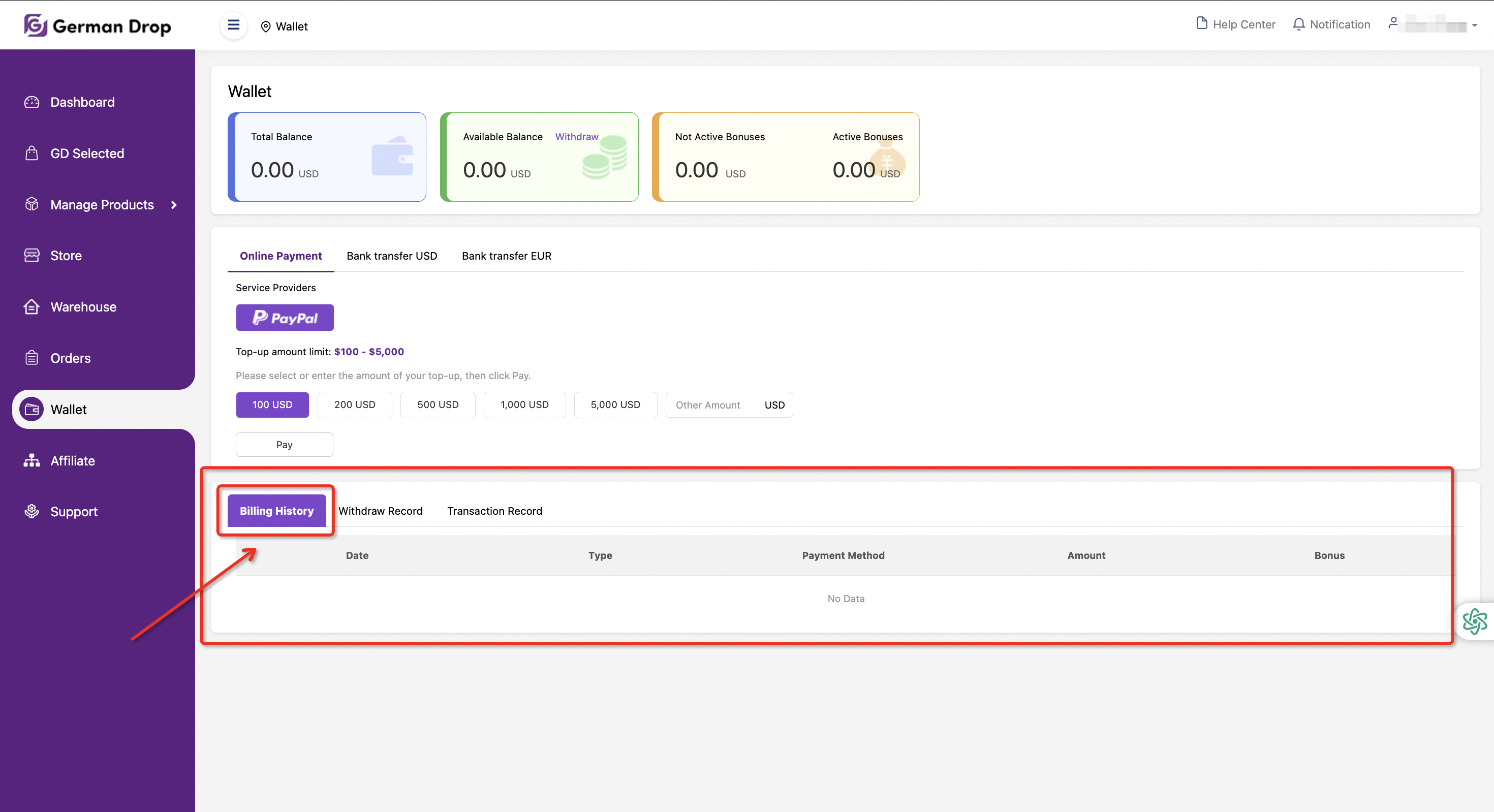
Task: Open the Transaction Record tab
Action: tap(494, 510)
